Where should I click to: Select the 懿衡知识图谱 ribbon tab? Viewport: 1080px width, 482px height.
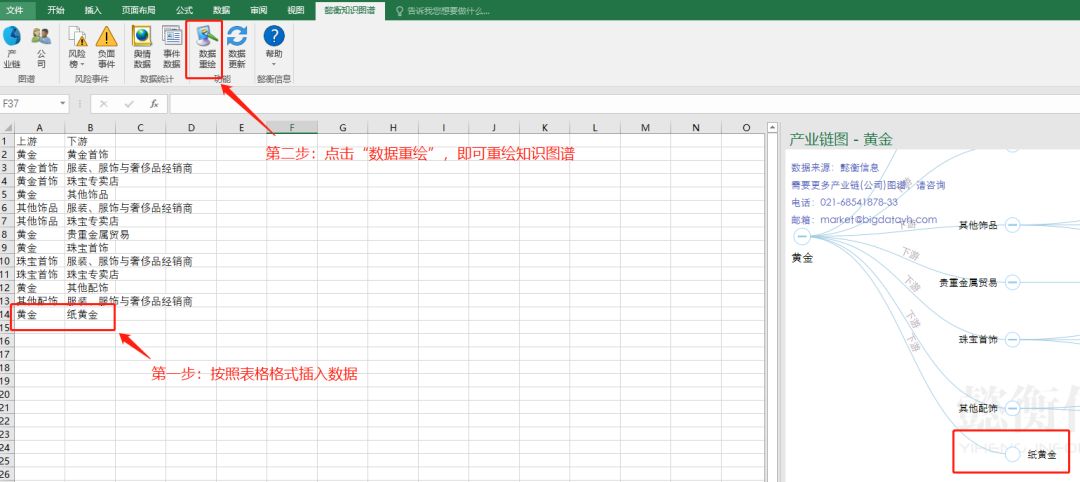(349, 10)
